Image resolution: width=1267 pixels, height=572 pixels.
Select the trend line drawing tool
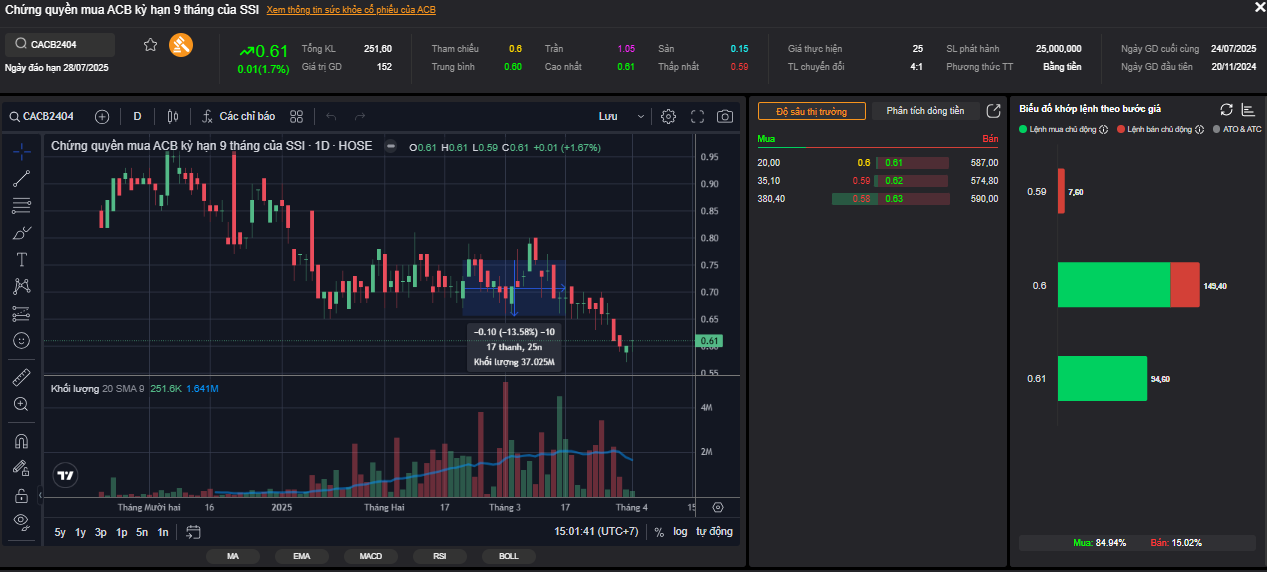click(x=22, y=179)
